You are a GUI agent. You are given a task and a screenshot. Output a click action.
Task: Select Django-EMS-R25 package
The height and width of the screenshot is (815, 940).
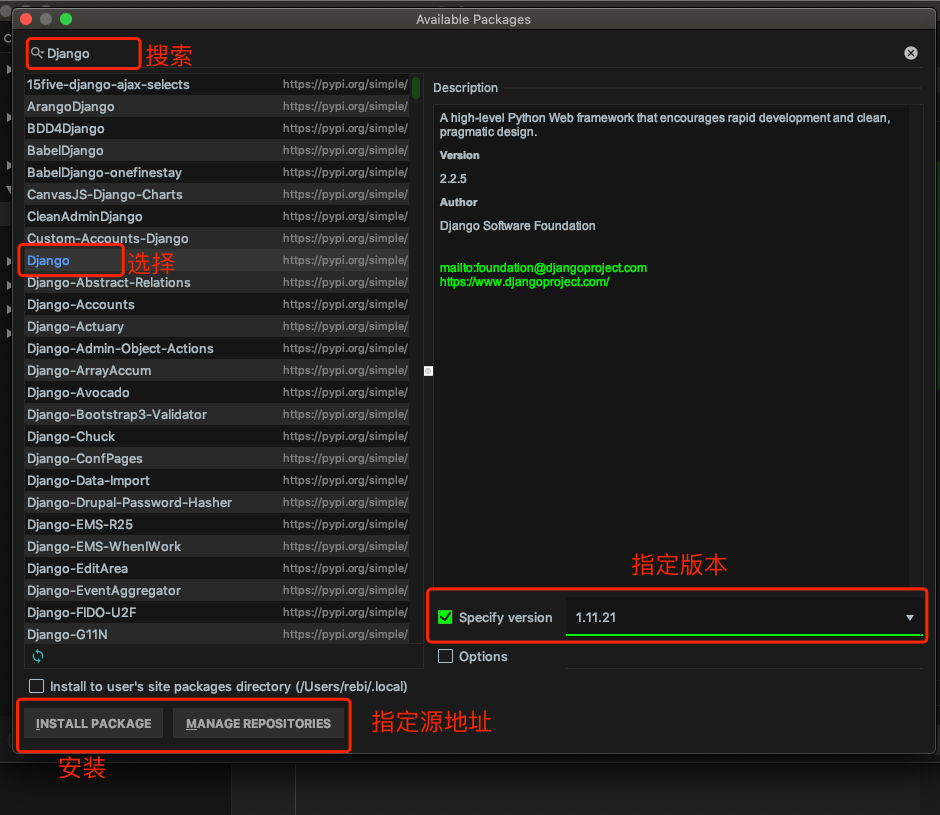217,524
